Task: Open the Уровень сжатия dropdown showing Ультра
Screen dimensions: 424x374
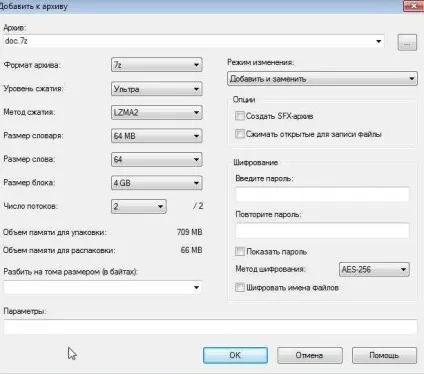Action: [156, 89]
